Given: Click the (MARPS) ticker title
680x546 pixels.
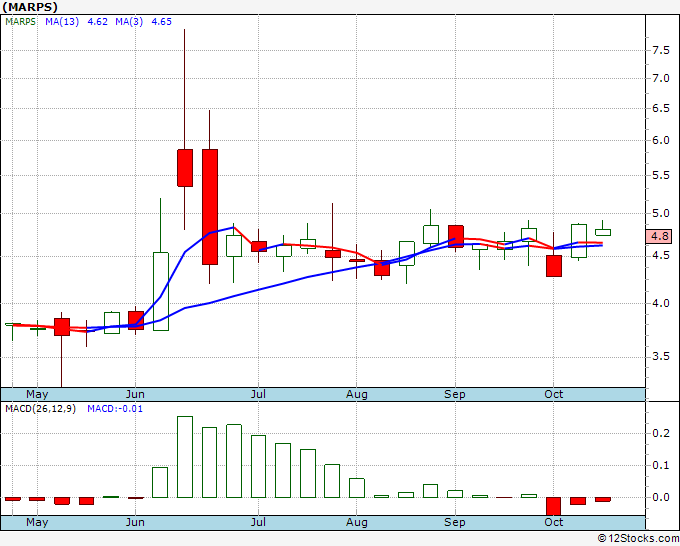Looking at the screenshot, I should (x=29, y=6).
